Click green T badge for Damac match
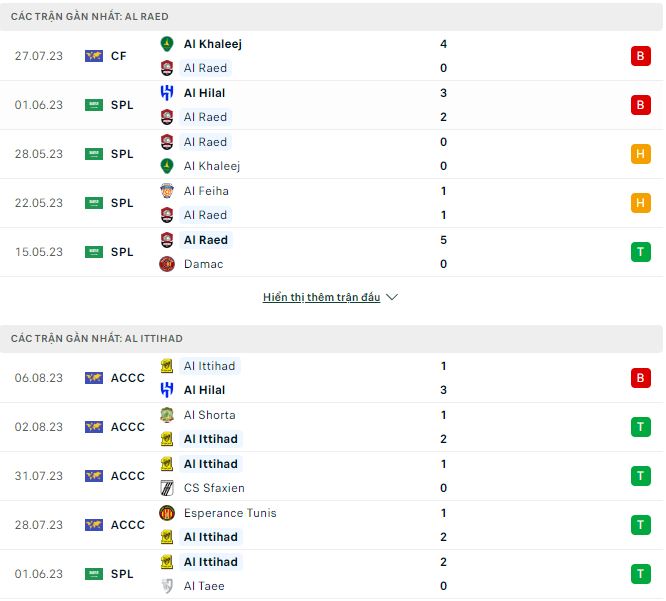This screenshot has height=601, width=666. 640,252
